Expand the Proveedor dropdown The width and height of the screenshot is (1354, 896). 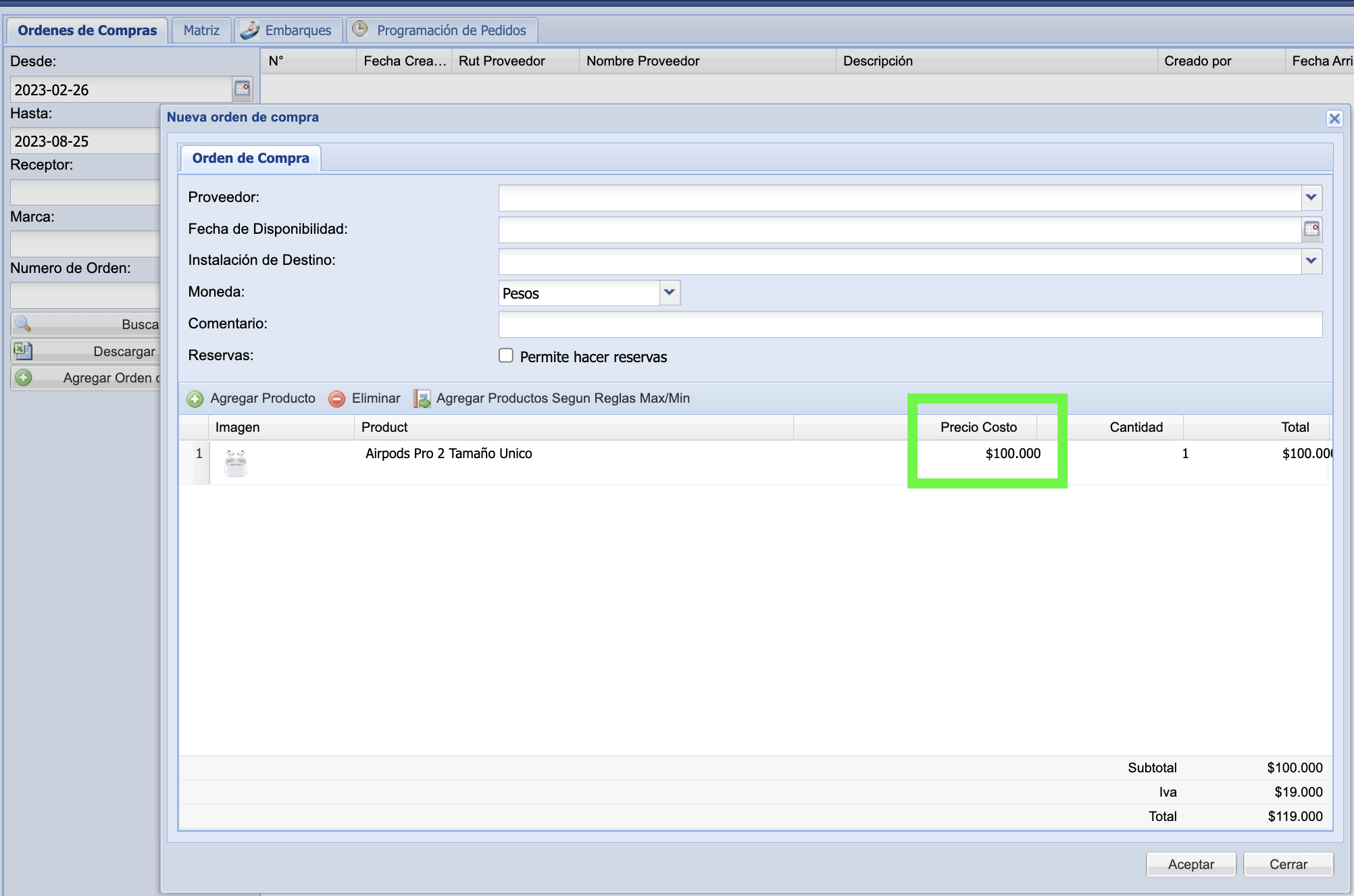(x=1311, y=197)
